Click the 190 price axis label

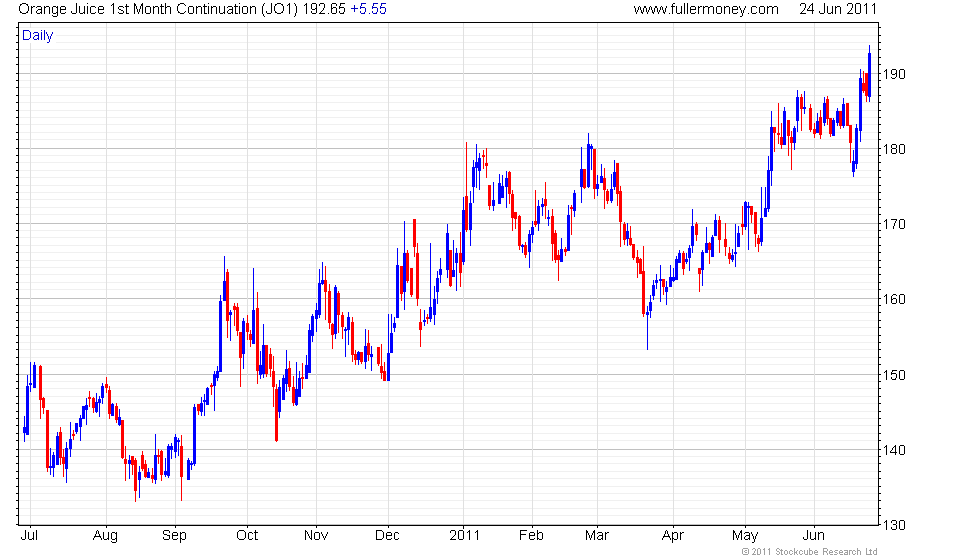pos(894,74)
